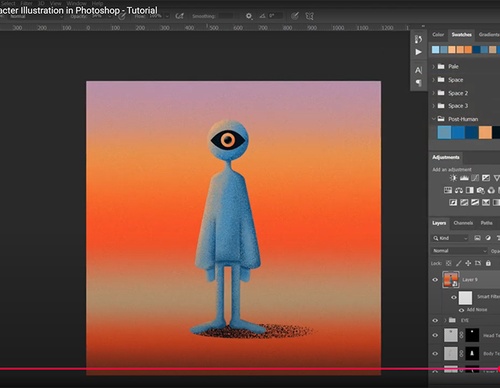Filter layers by adjustment layer icon

pyautogui.click(x=488, y=238)
